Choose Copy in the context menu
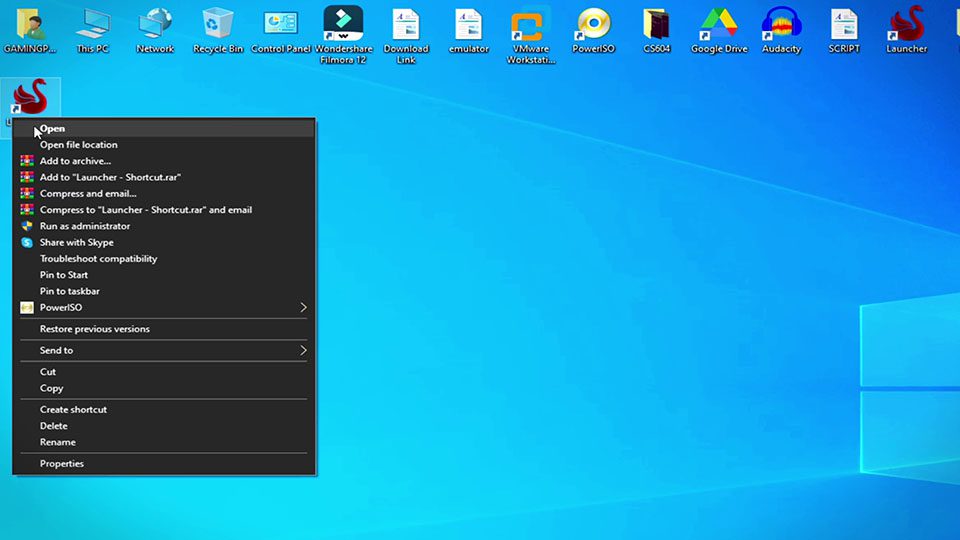960x540 pixels. (164, 388)
